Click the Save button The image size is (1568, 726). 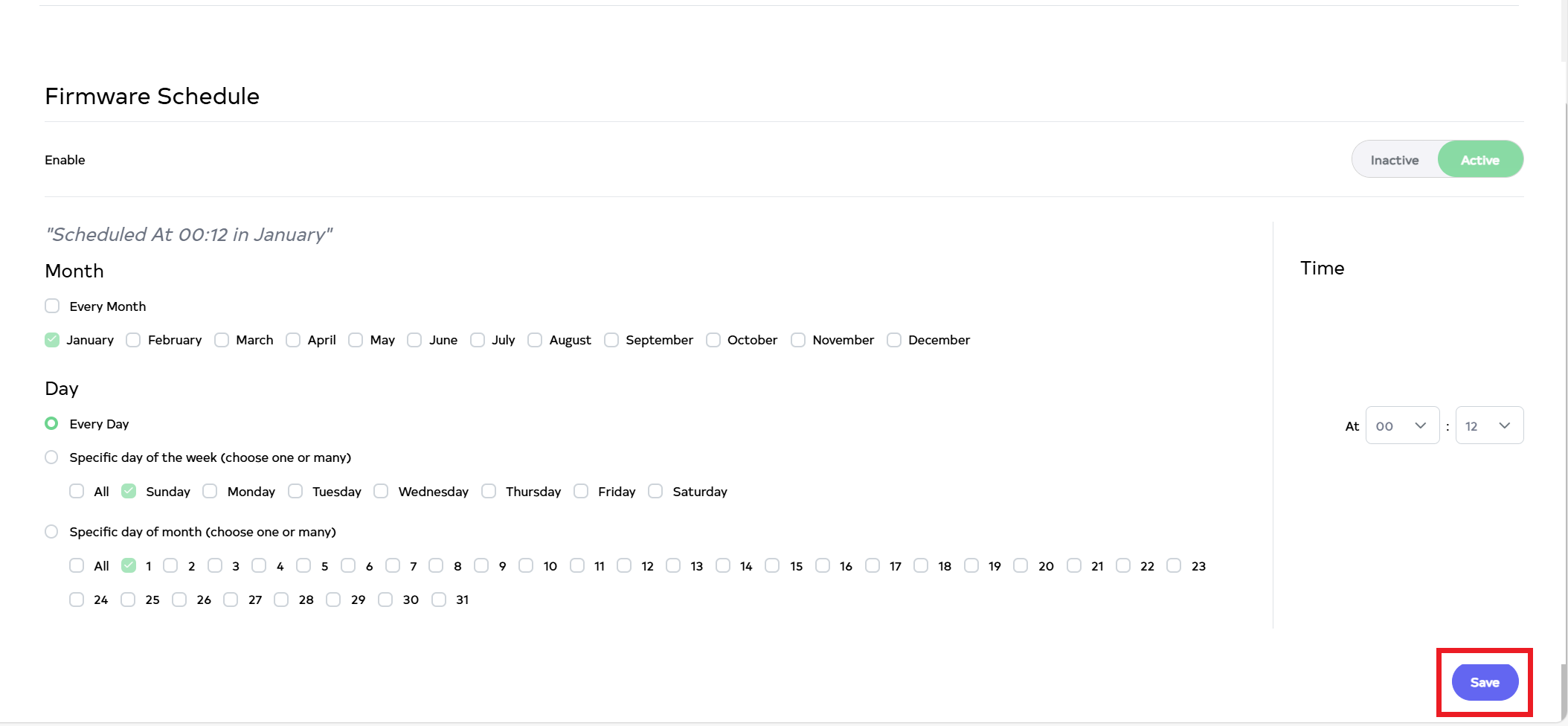[x=1484, y=682]
